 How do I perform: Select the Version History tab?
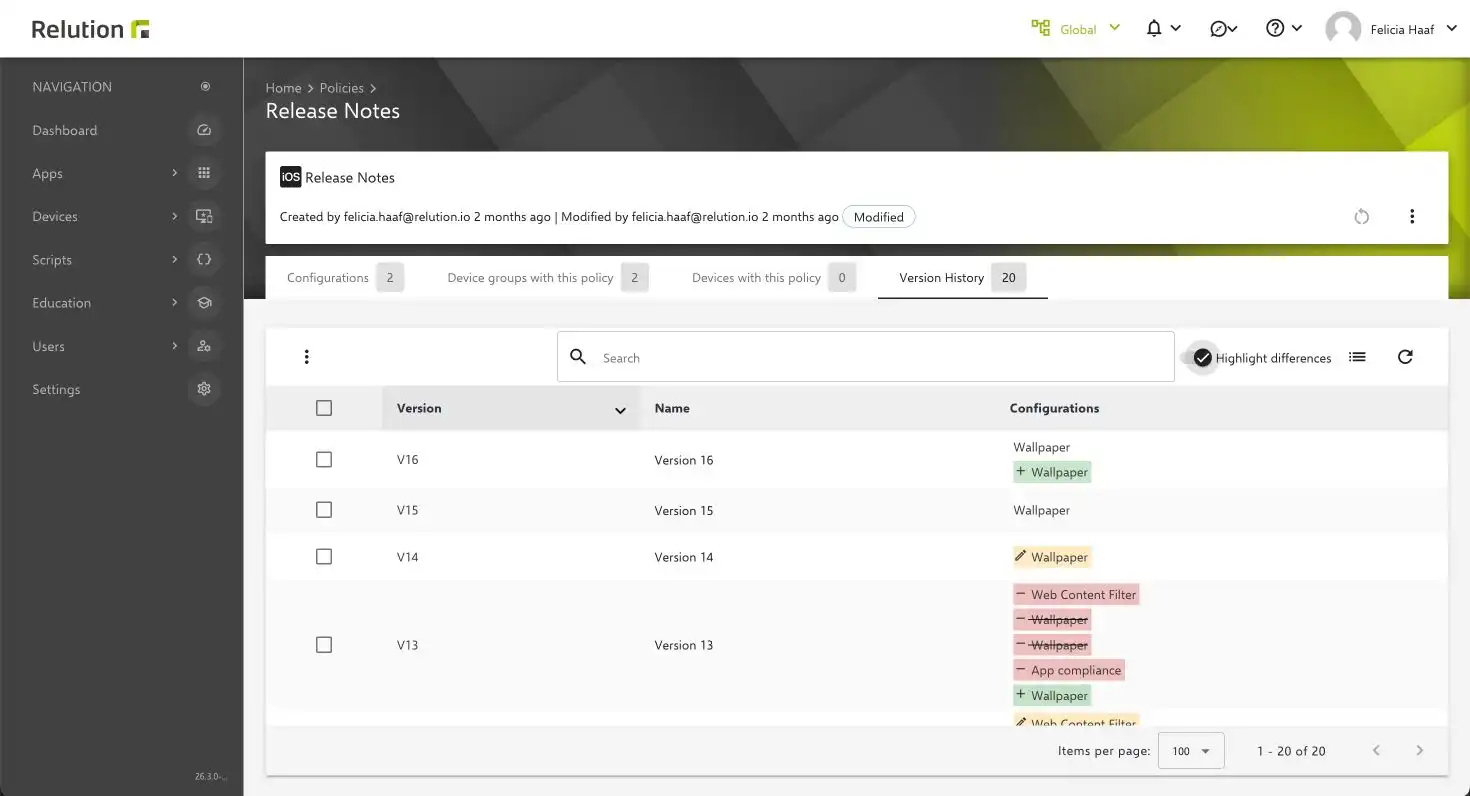pos(962,278)
